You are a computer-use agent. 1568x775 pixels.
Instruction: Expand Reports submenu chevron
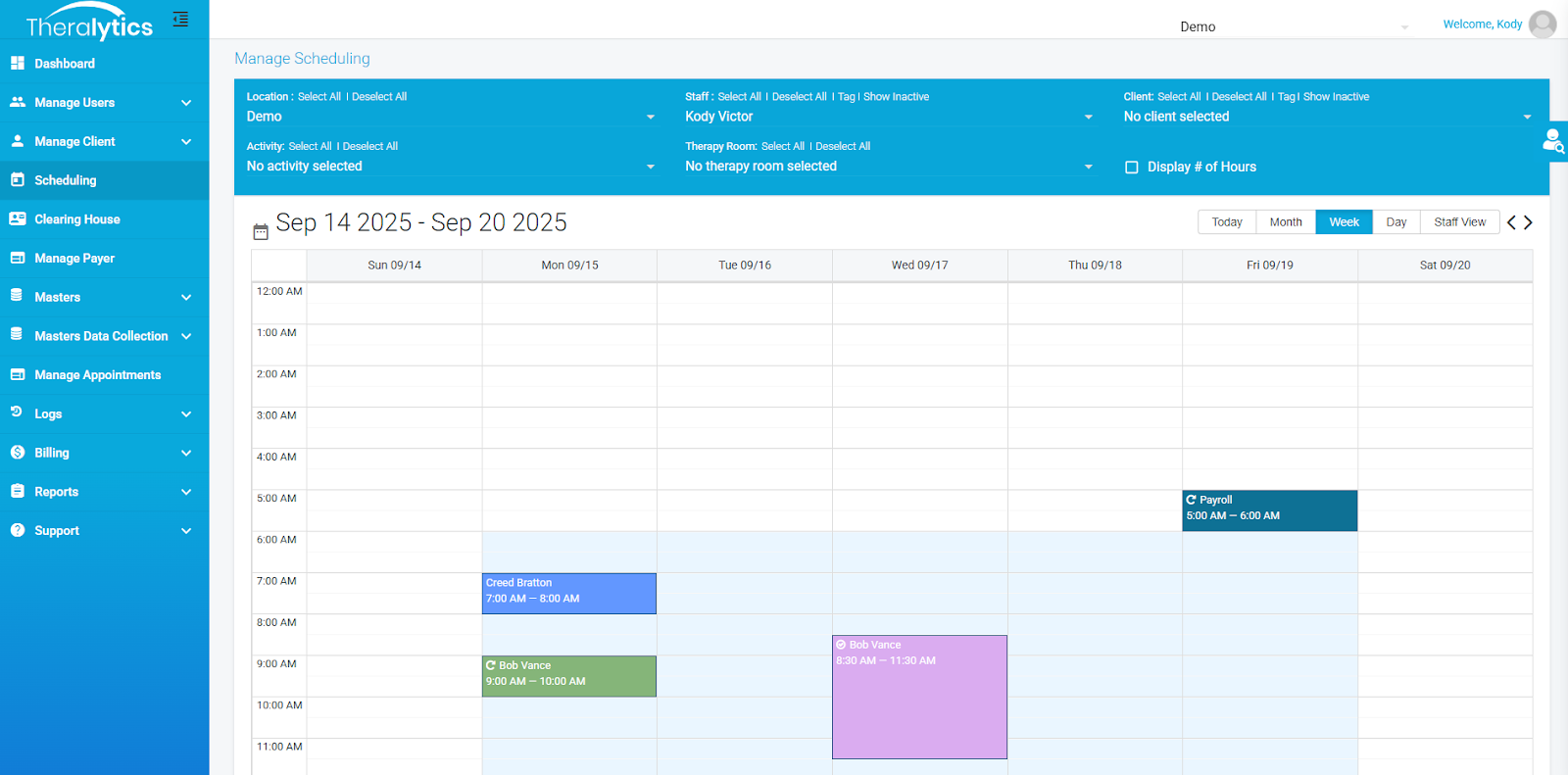point(186,492)
